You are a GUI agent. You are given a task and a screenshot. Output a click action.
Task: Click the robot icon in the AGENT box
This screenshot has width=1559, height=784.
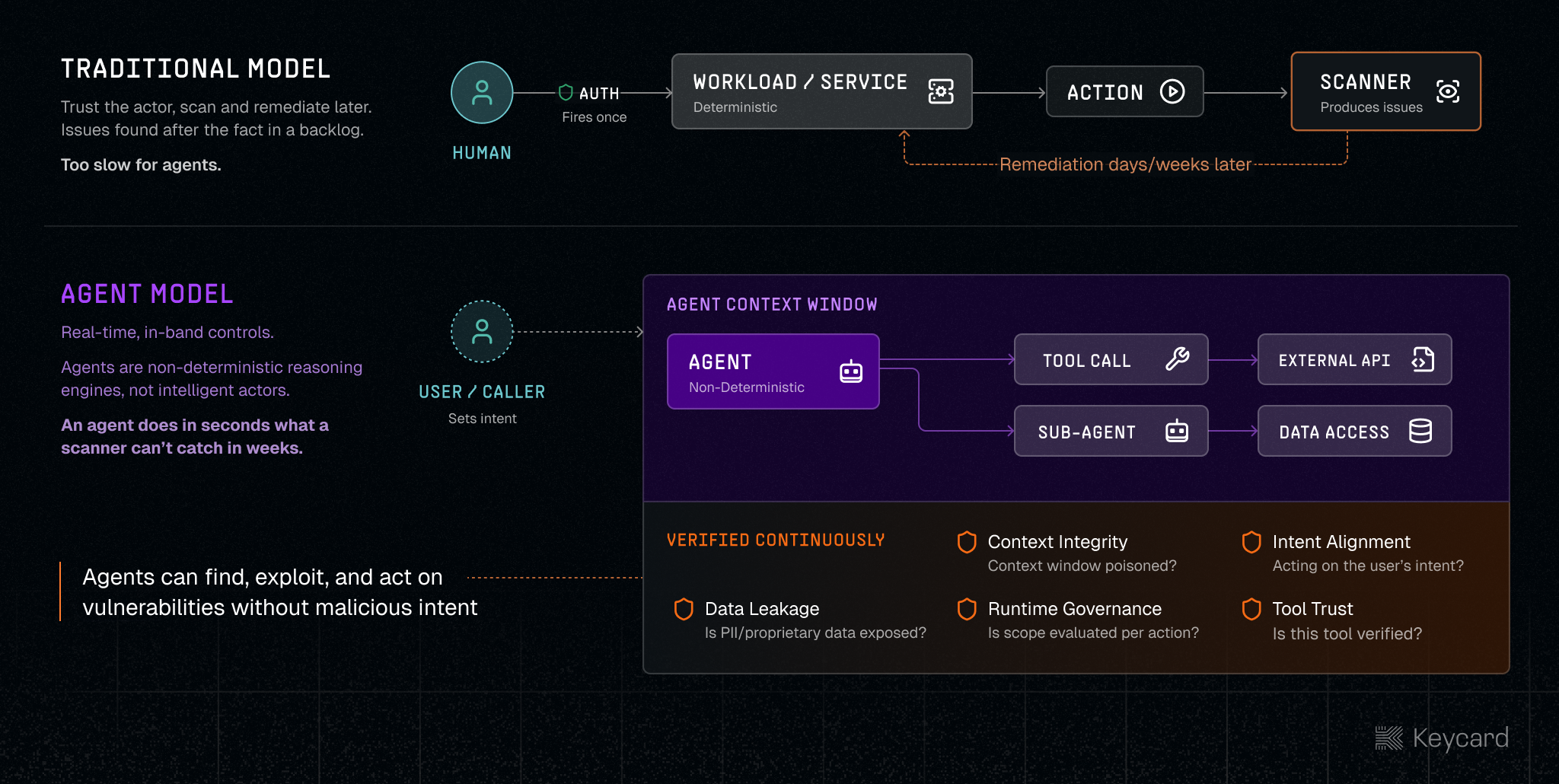point(851,371)
